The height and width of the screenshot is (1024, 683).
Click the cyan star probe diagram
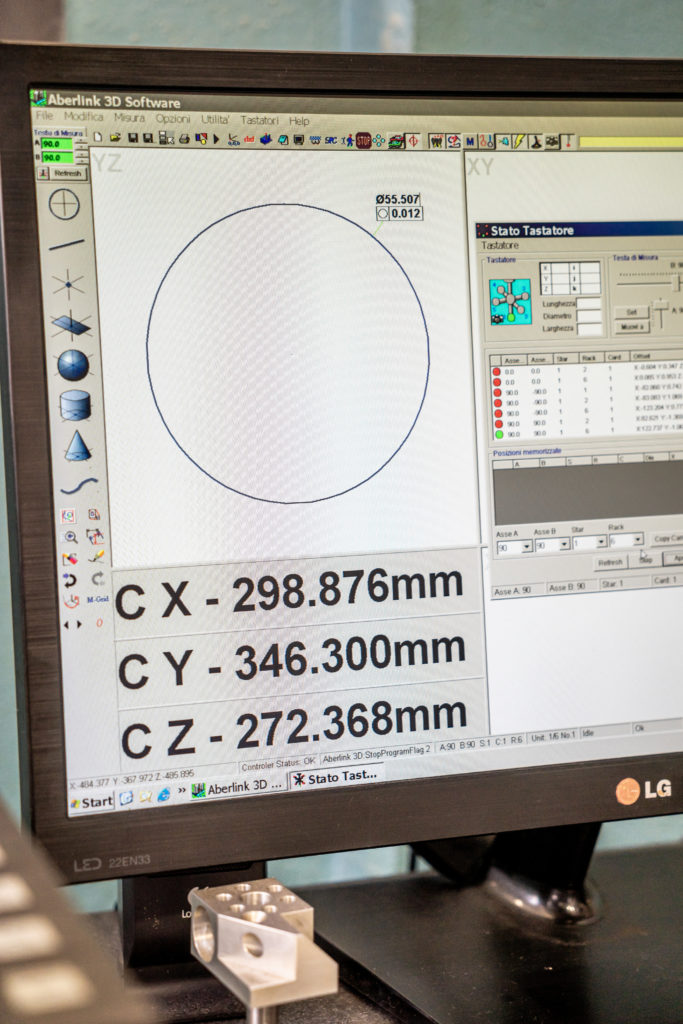coord(510,301)
